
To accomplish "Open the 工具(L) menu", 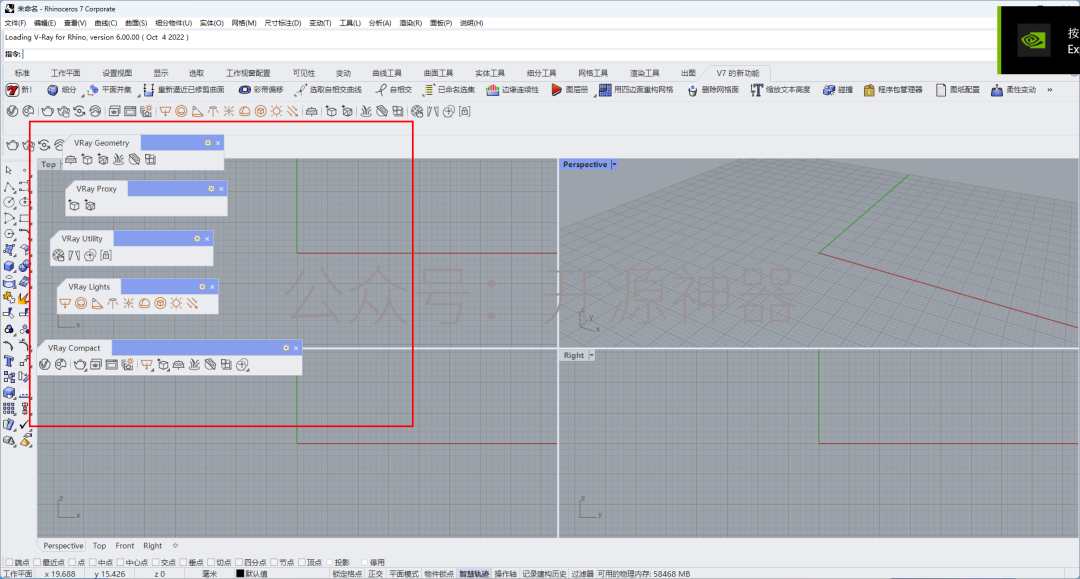I will (x=350, y=23).
